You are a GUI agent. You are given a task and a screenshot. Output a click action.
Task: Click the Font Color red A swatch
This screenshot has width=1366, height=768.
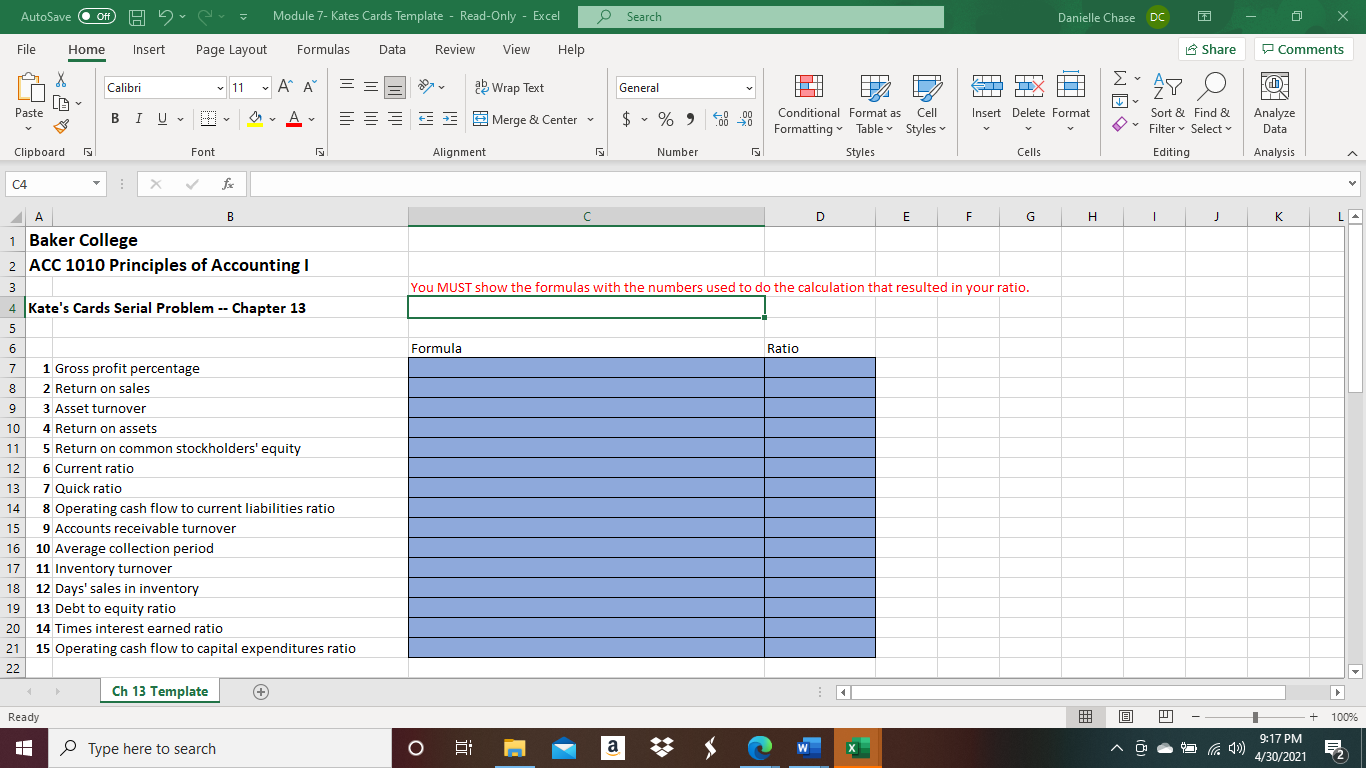click(x=294, y=120)
